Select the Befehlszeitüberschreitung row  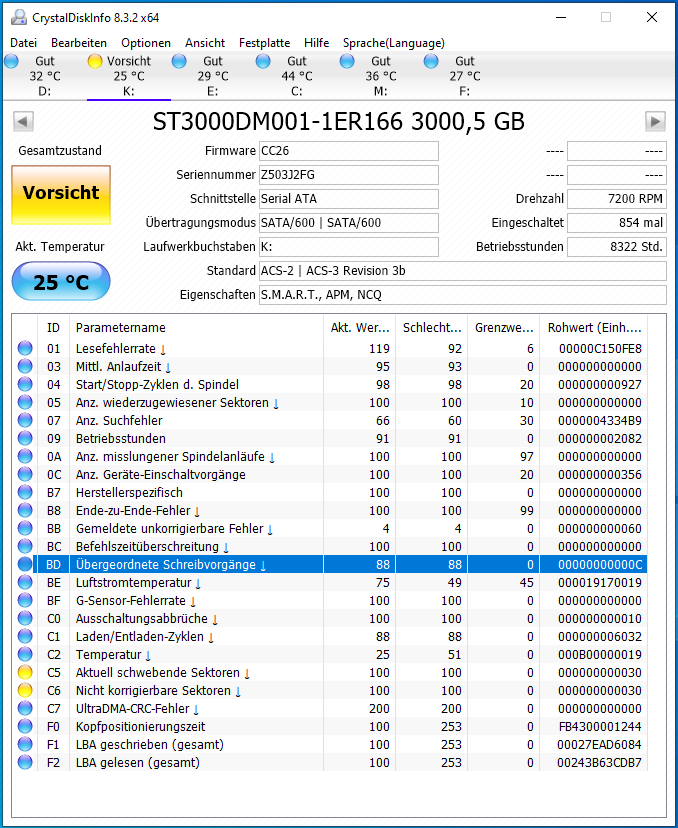click(x=330, y=546)
